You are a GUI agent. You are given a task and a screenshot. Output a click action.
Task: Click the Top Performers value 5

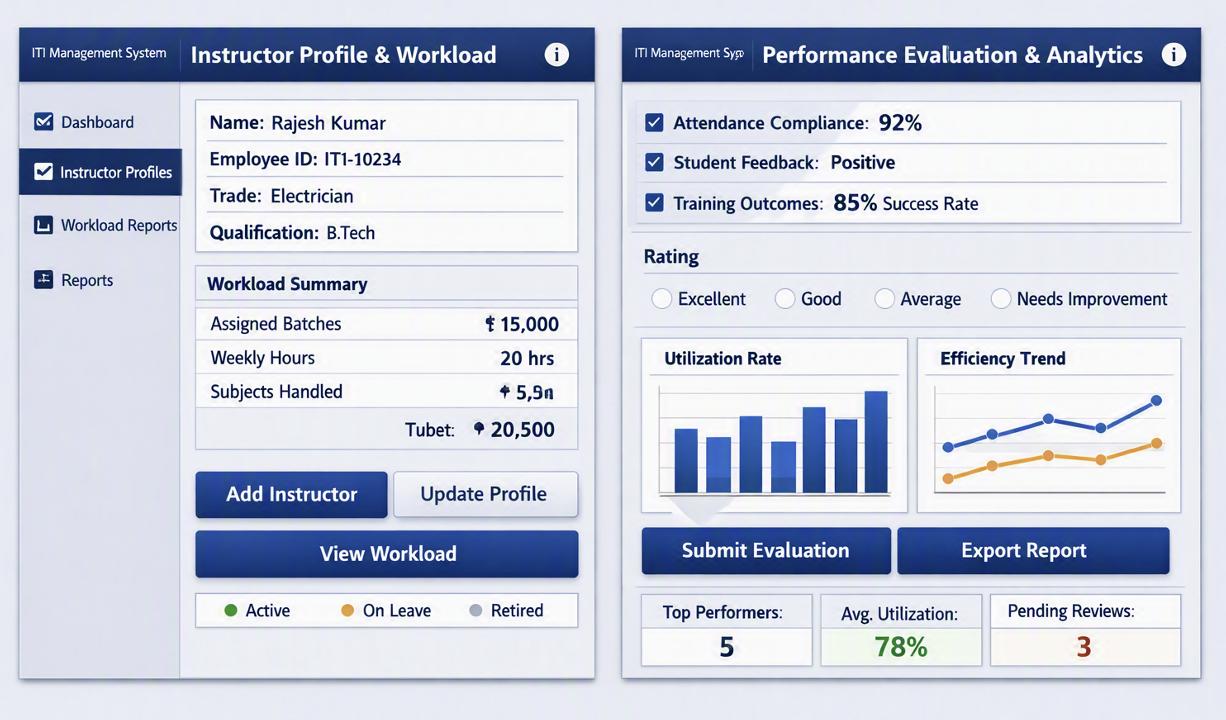click(x=727, y=648)
